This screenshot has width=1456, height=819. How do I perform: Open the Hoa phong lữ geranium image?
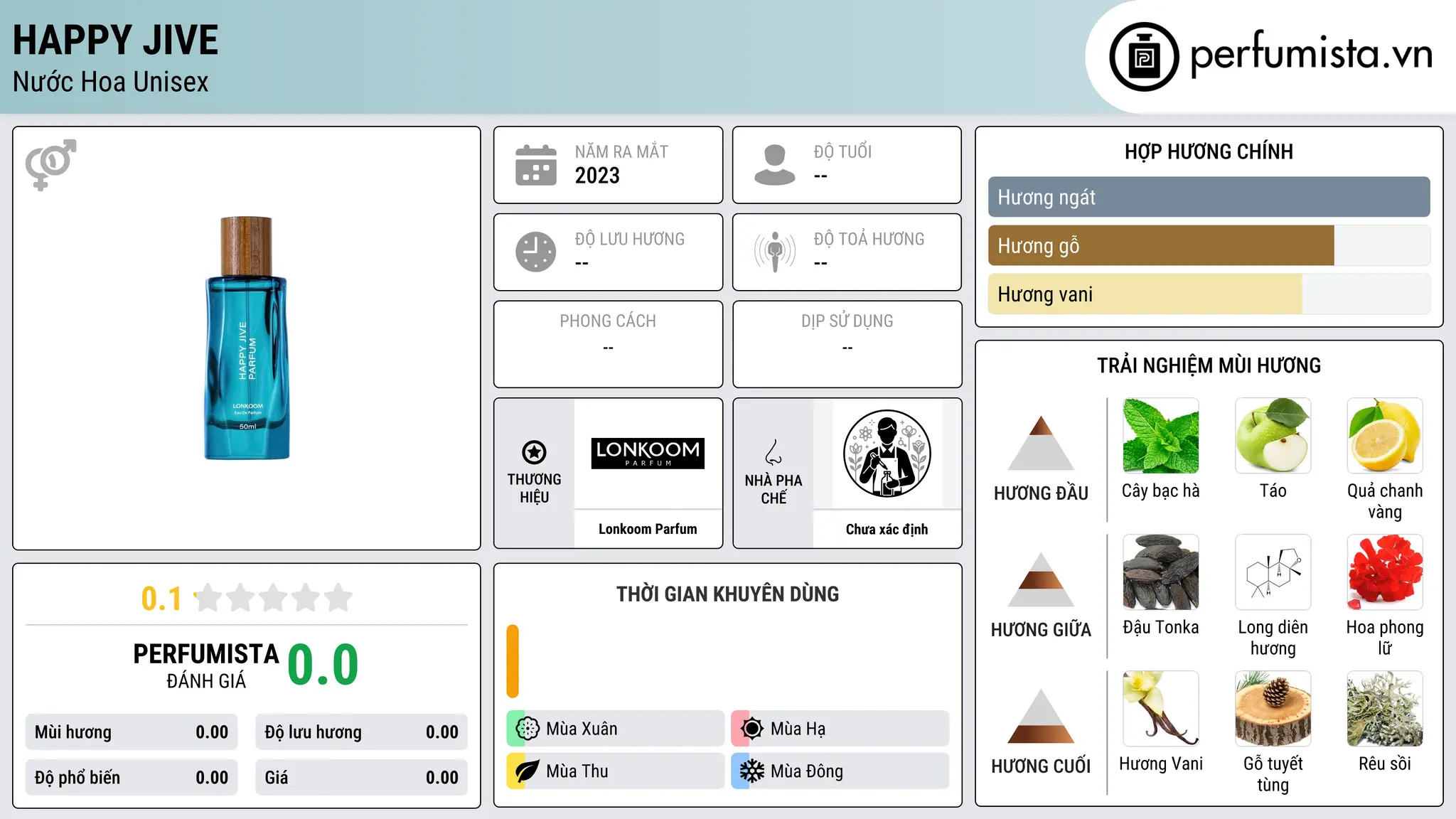pyautogui.click(x=1385, y=572)
